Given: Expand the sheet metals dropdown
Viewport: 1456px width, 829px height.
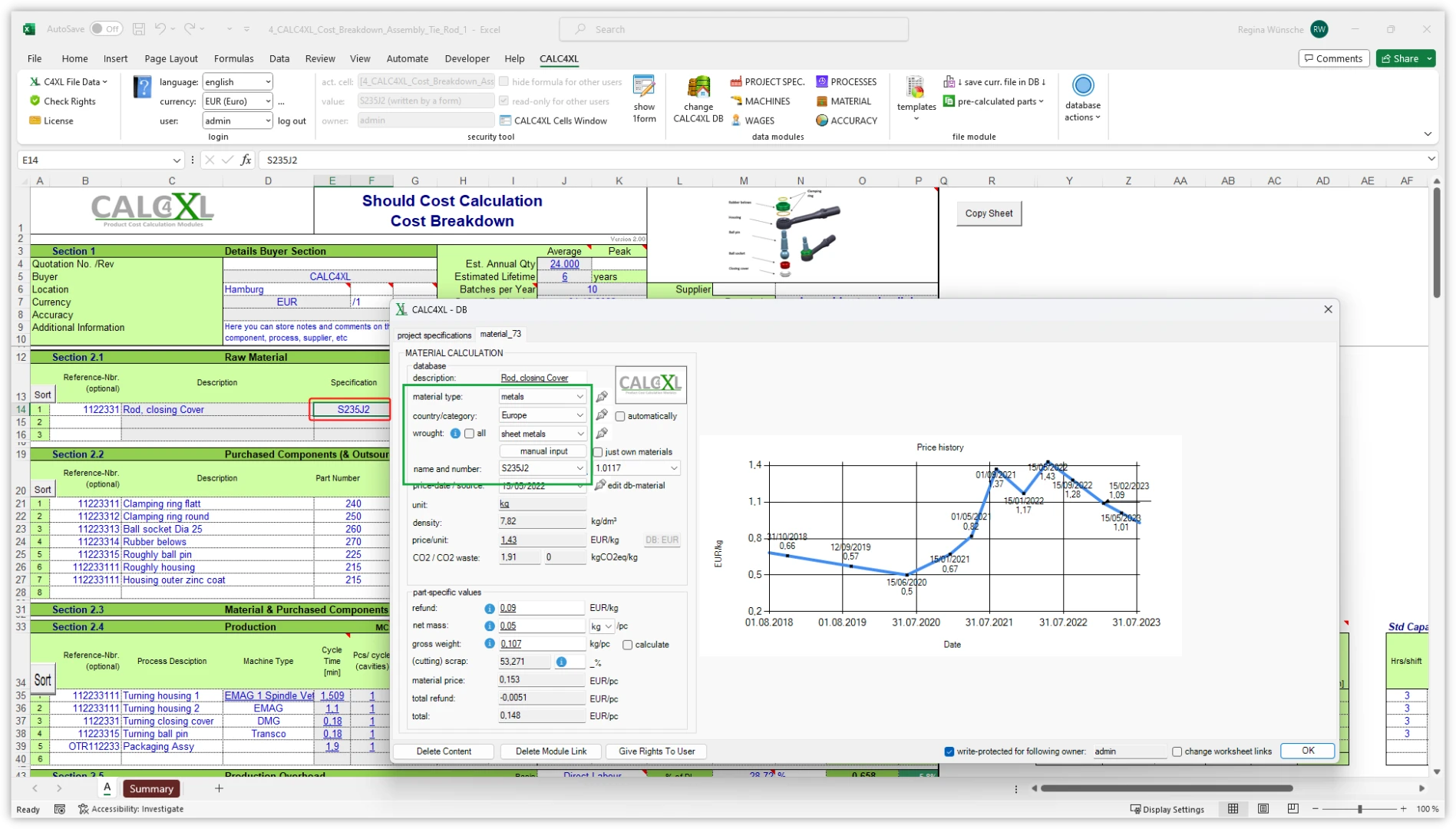Looking at the screenshot, I should click(x=543, y=434).
